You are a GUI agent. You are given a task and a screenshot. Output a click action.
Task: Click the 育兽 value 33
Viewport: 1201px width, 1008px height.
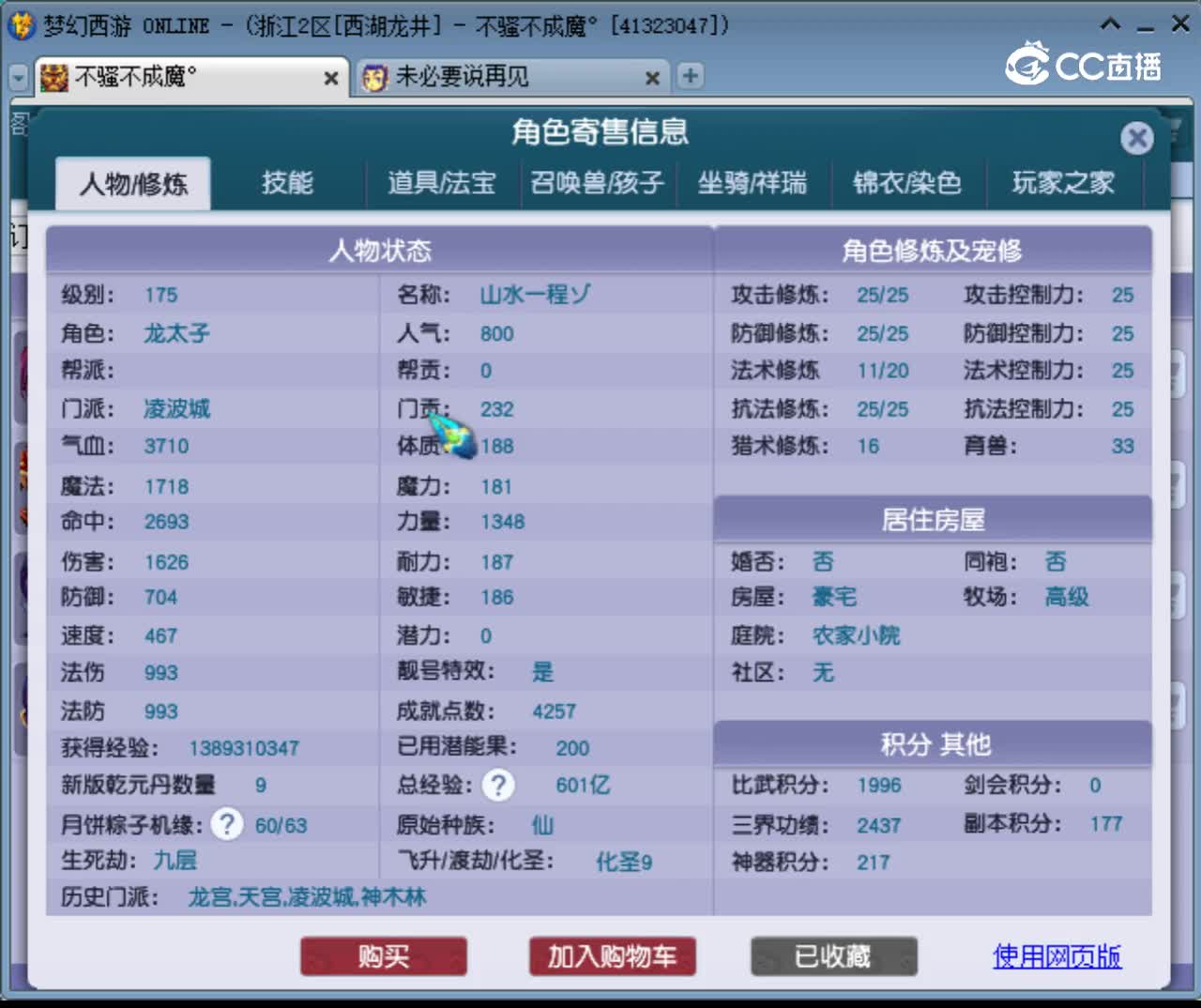(1122, 446)
